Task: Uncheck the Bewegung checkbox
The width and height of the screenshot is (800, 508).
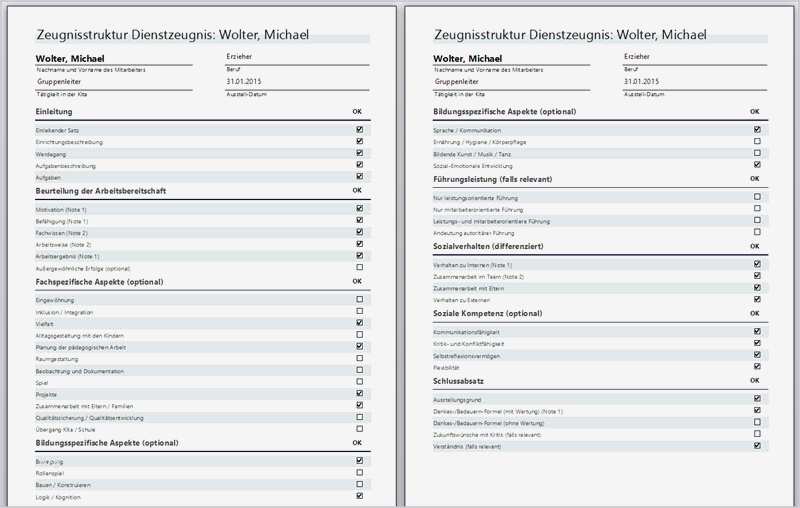Action: (x=360, y=461)
